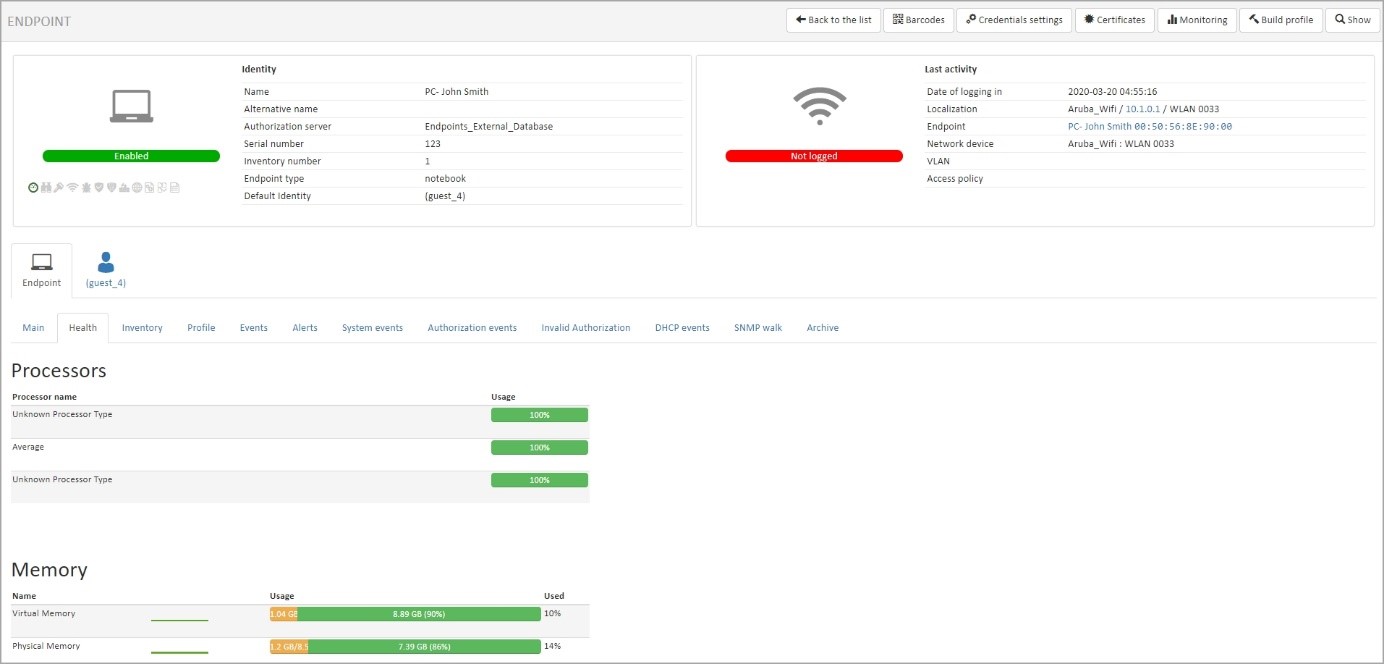Open the PC- John Smith endpoint link

[1099, 127]
